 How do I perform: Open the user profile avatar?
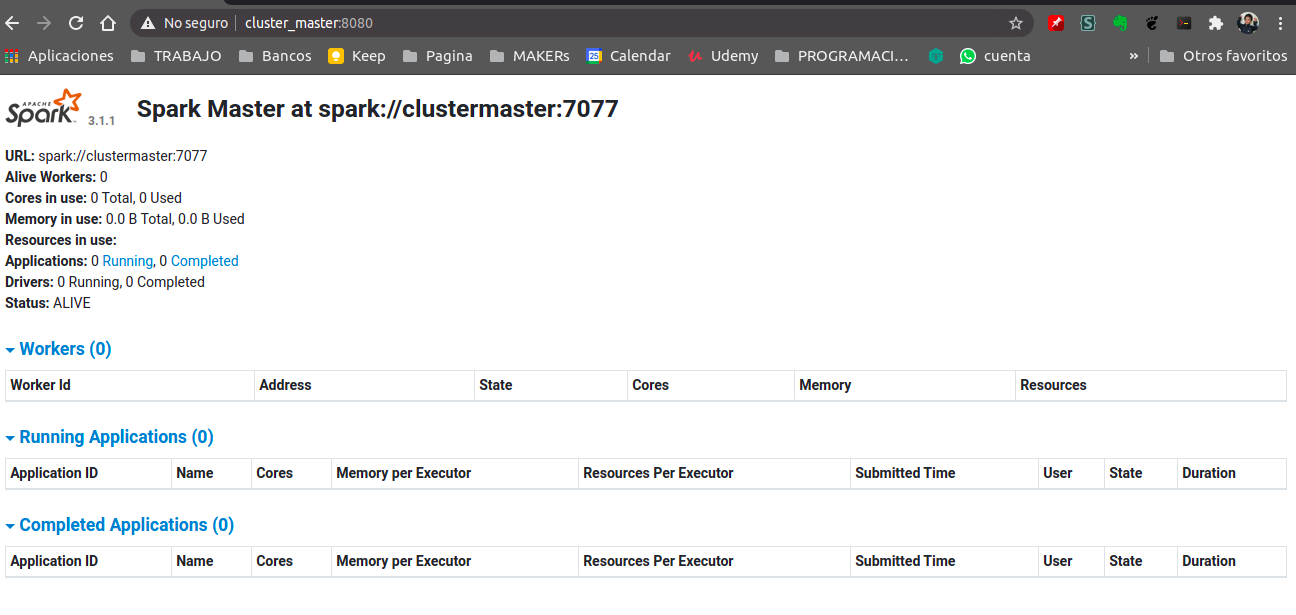click(x=1248, y=23)
